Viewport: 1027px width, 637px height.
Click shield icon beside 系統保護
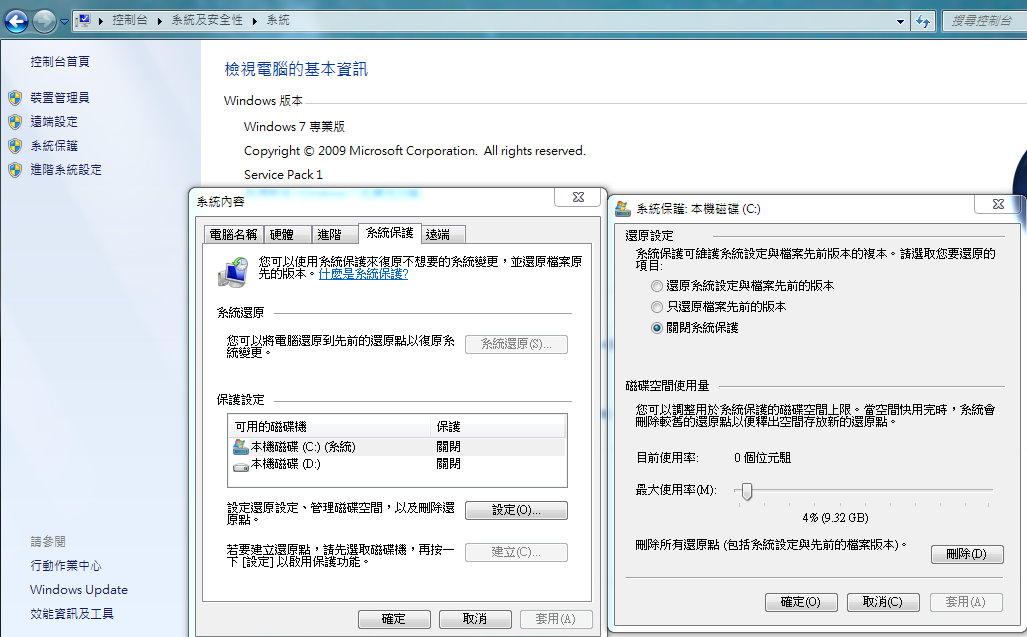coord(15,146)
